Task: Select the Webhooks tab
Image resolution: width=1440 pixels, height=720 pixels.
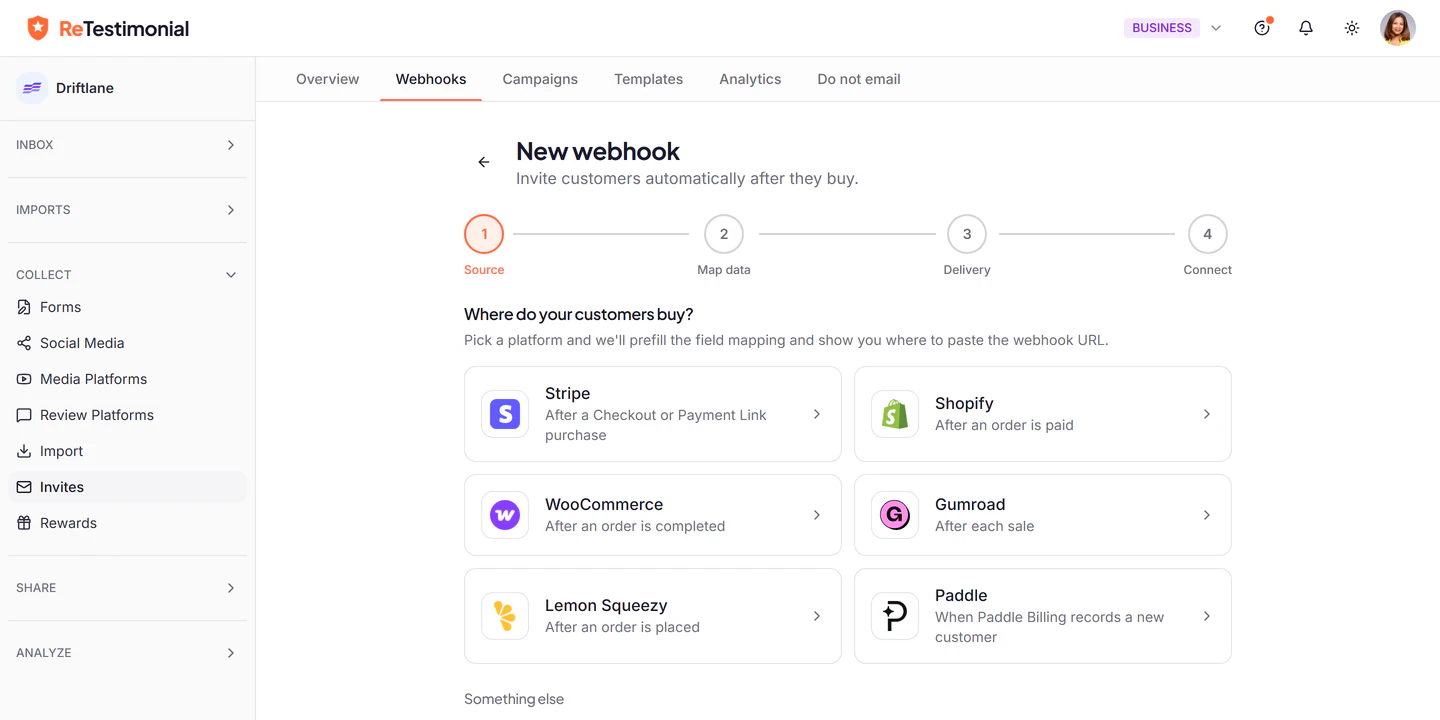Action: click(431, 79)
